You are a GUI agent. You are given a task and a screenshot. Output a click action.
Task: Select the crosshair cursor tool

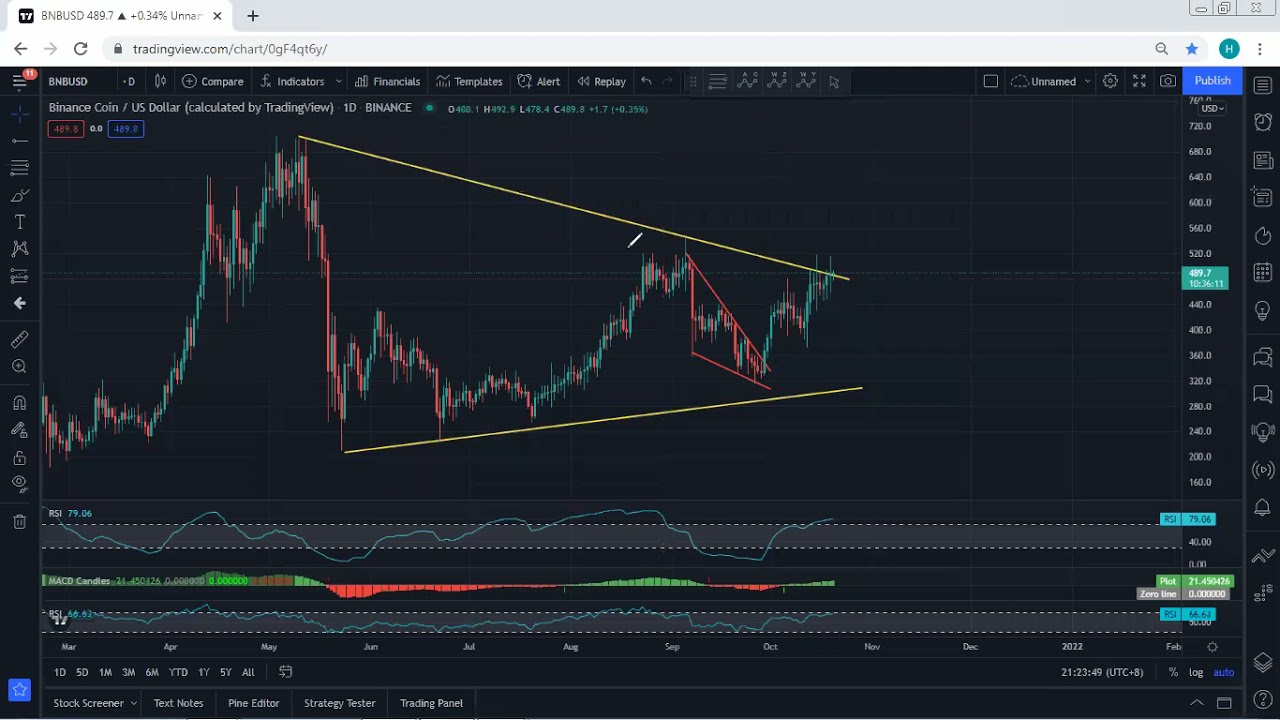(x=19, y=115)
